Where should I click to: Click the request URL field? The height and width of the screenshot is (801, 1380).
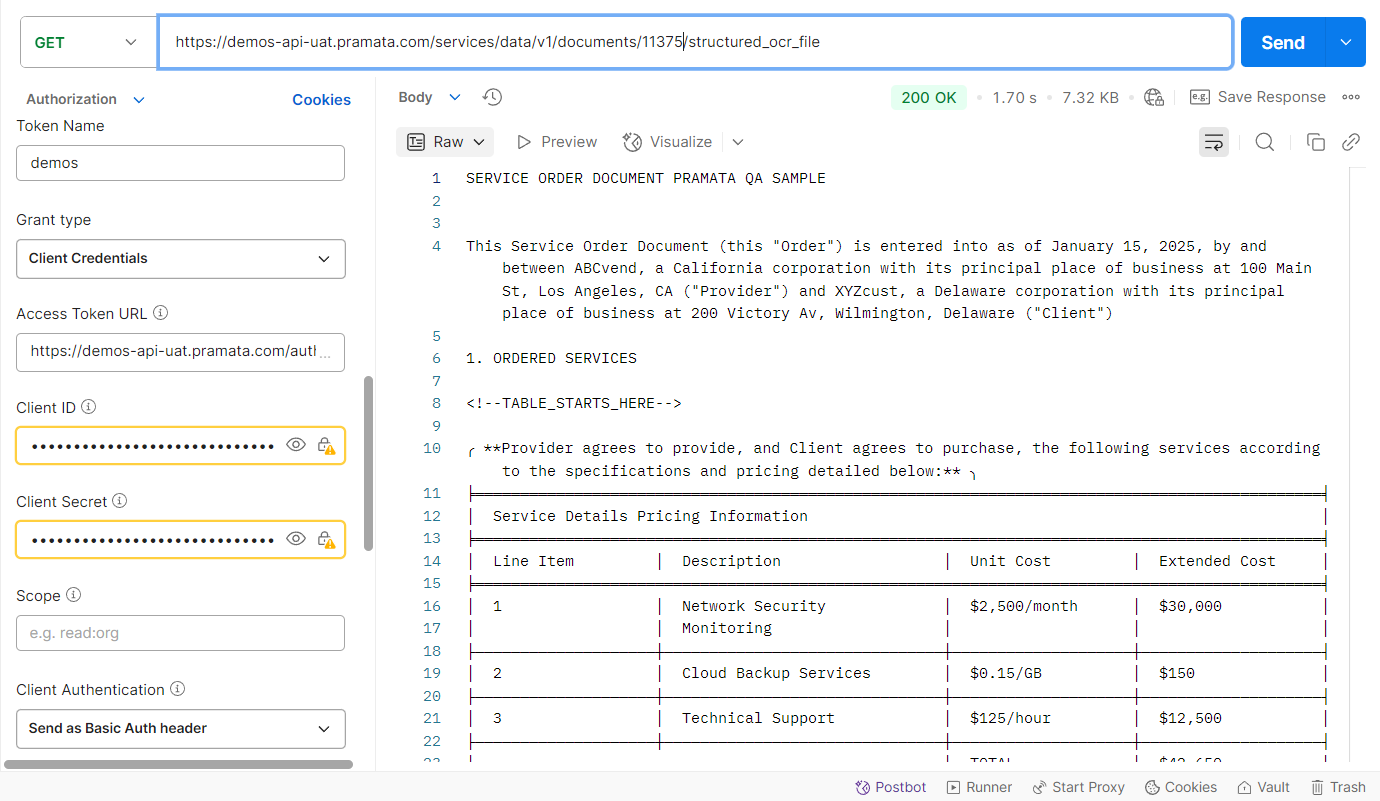[695, 42]
